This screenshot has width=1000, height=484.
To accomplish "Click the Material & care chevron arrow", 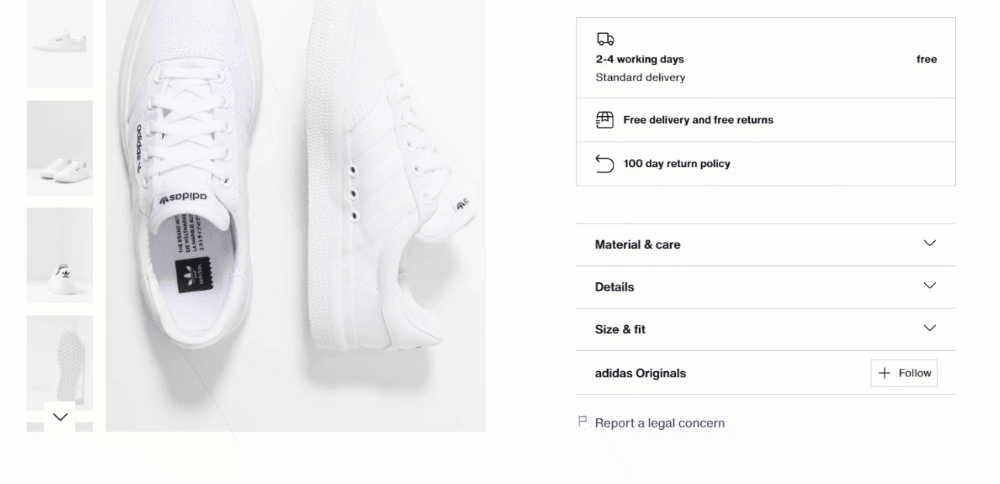I will pyautogui.click(x=929, y=243).
